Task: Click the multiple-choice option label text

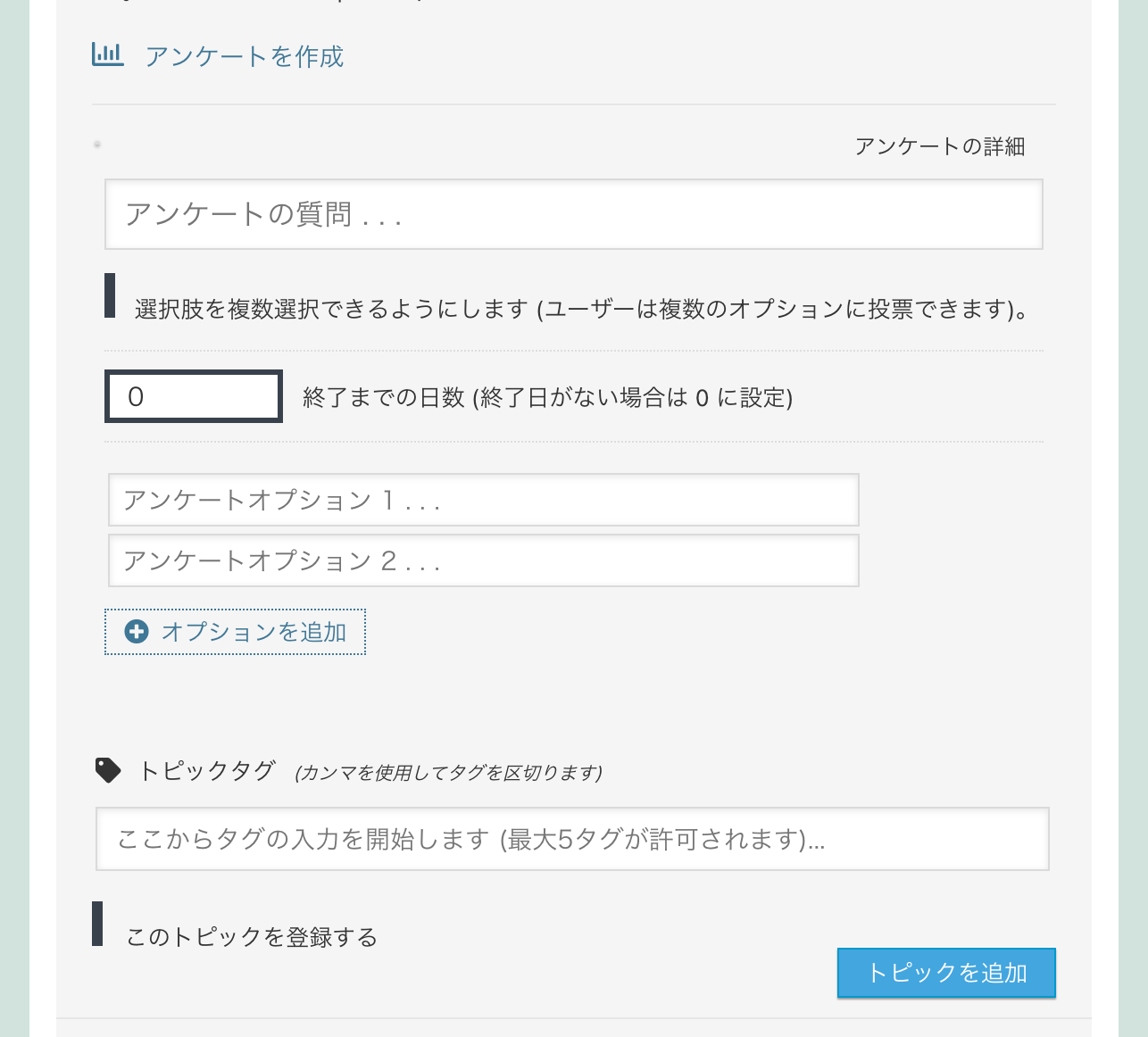Action: coord(582,310)
